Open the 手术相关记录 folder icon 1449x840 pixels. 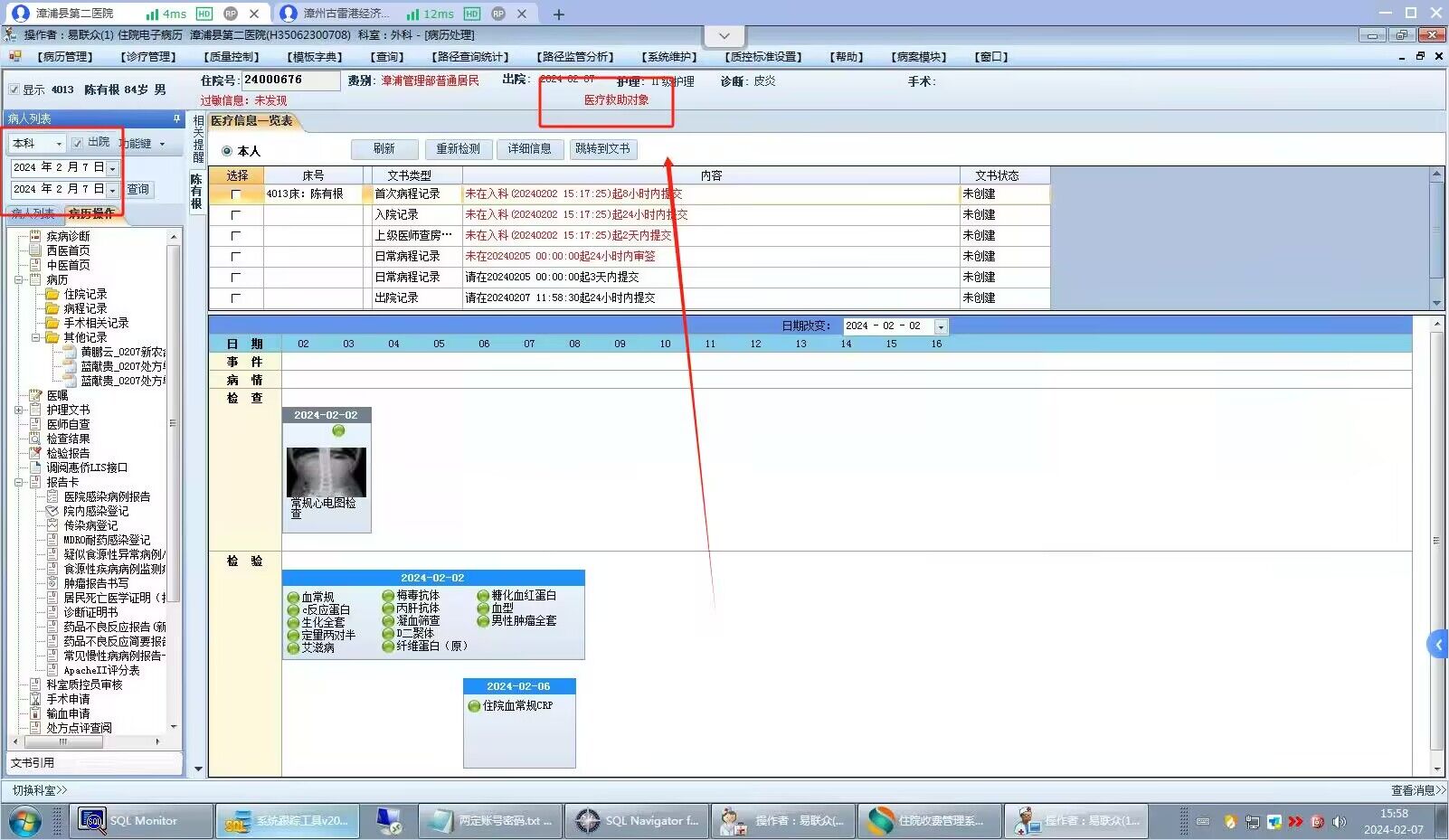tap(52, 323)
